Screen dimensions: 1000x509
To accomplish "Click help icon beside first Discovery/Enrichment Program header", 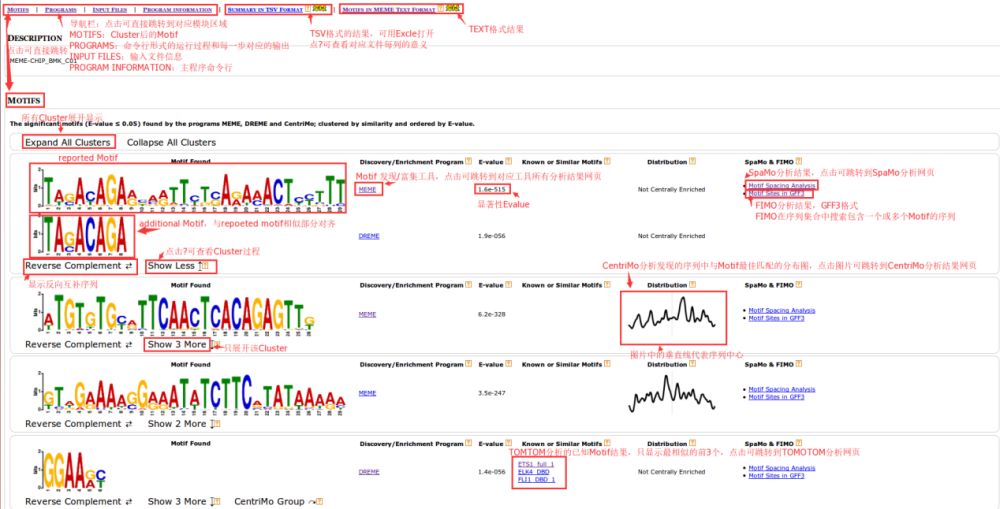I will click(x=470, y=162).
